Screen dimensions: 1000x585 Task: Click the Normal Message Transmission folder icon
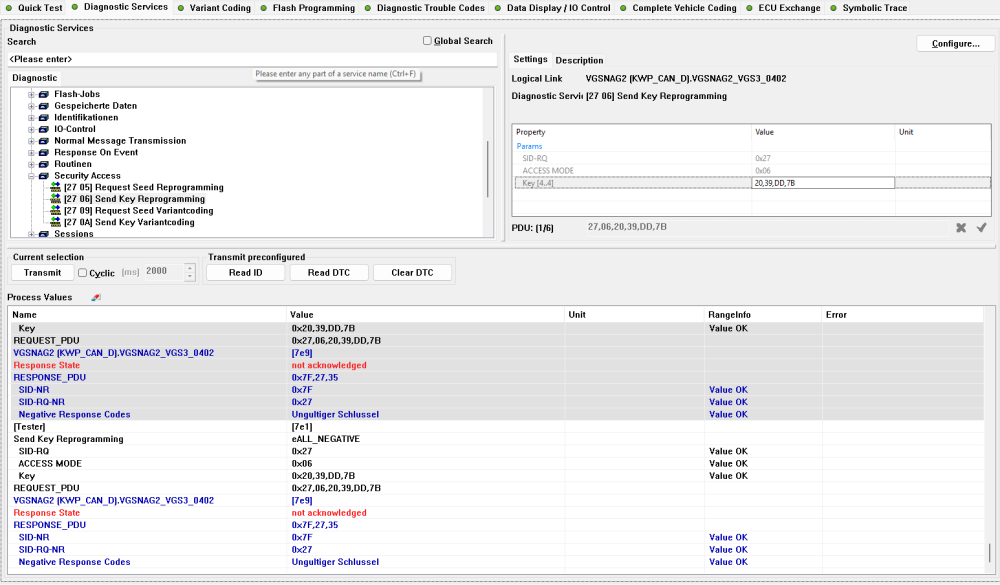pos(44,141)
